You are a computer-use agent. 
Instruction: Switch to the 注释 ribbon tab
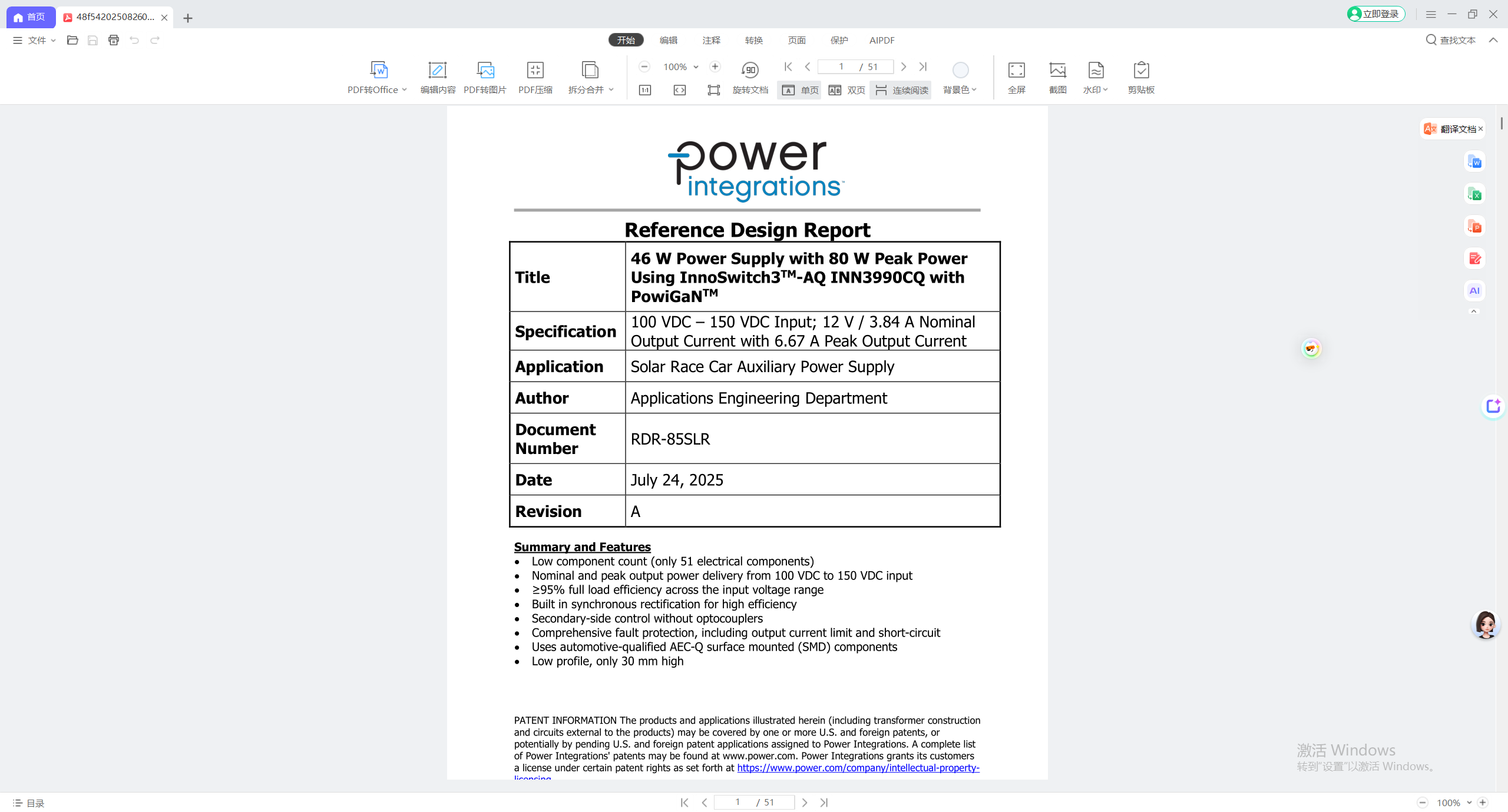[x=712, y=40]
